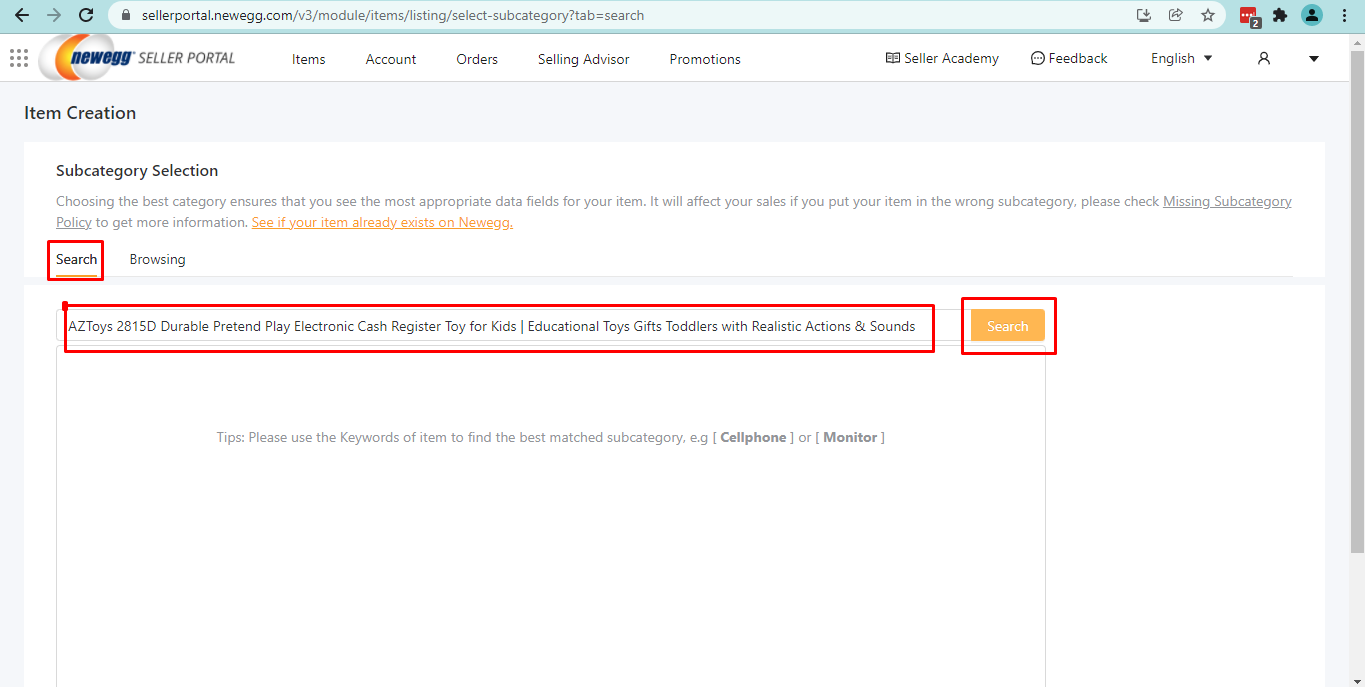
Task: Click the orange Search button
Action: pos(1007,326)
